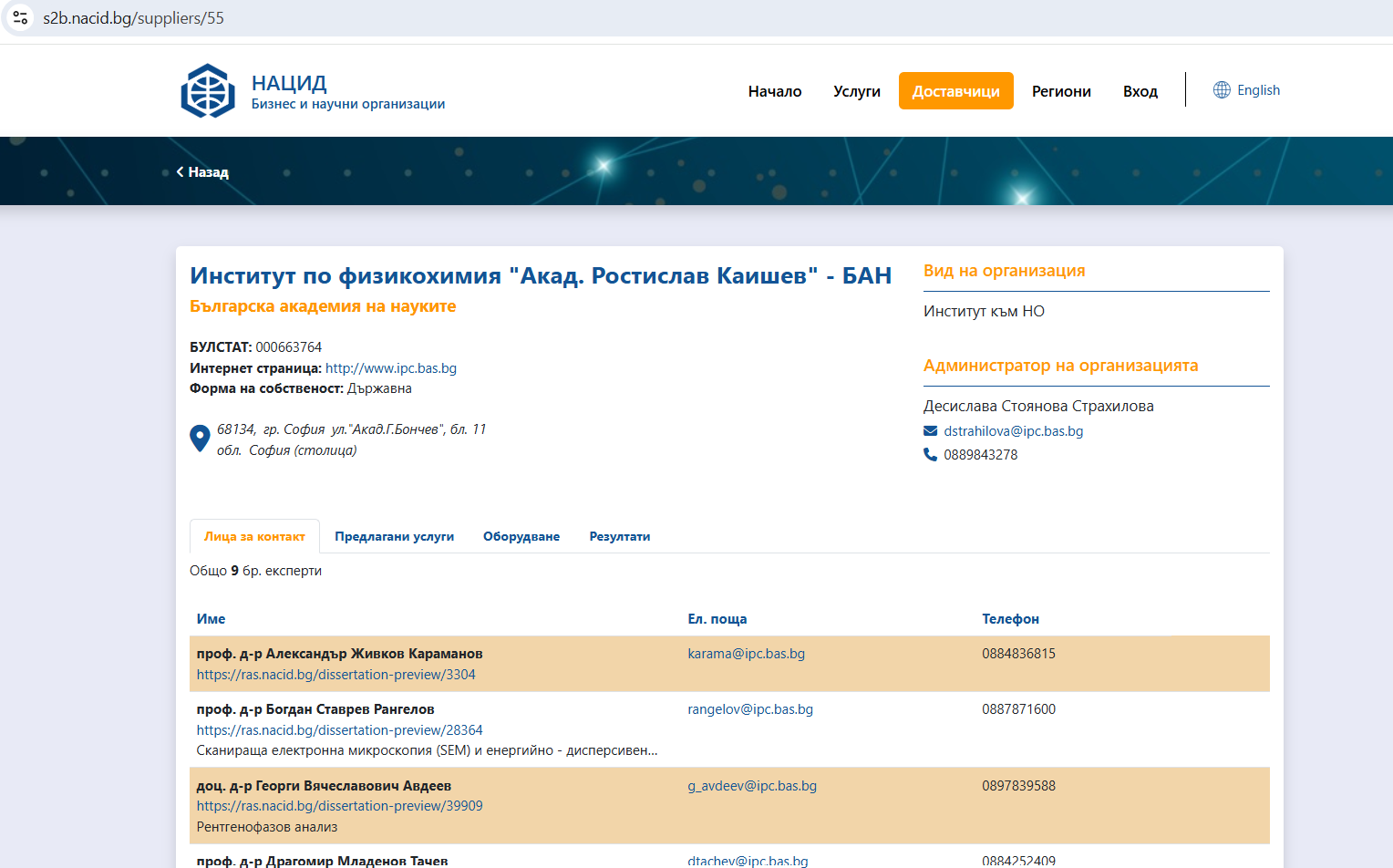The width and height of the screenshot is (1393, 868).
Task: Click phone number 0884836815
Action: click(x=1018, y=654)
